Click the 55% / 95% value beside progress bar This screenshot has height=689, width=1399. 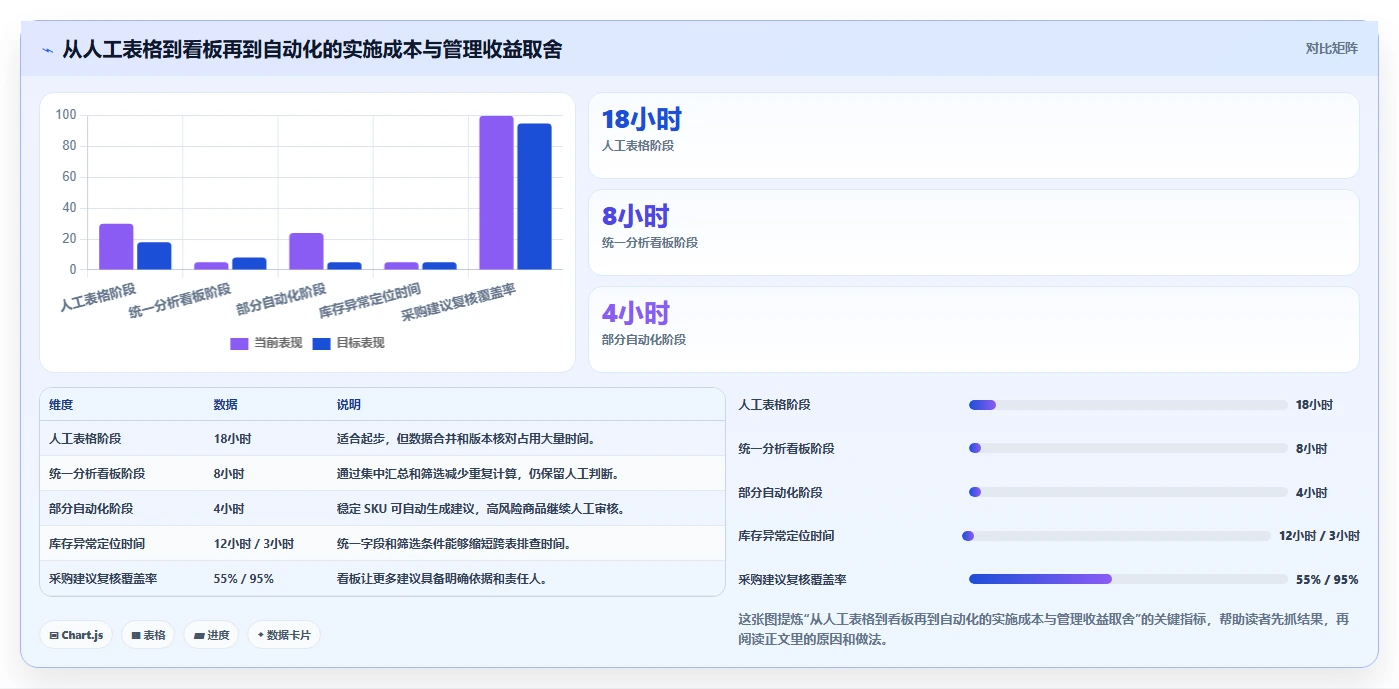tap(1327, 580)
